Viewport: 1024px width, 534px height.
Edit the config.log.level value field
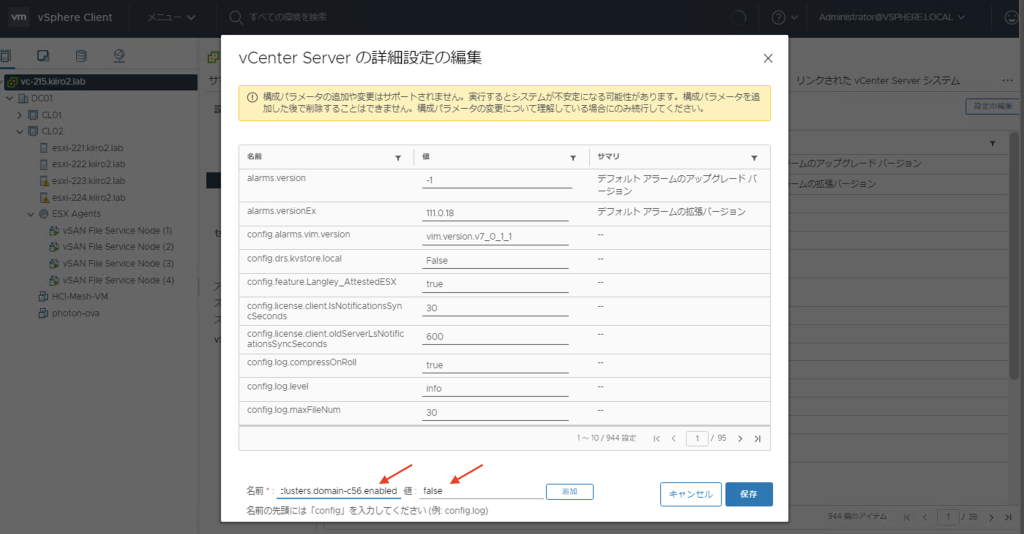click(x=495, y=388)
